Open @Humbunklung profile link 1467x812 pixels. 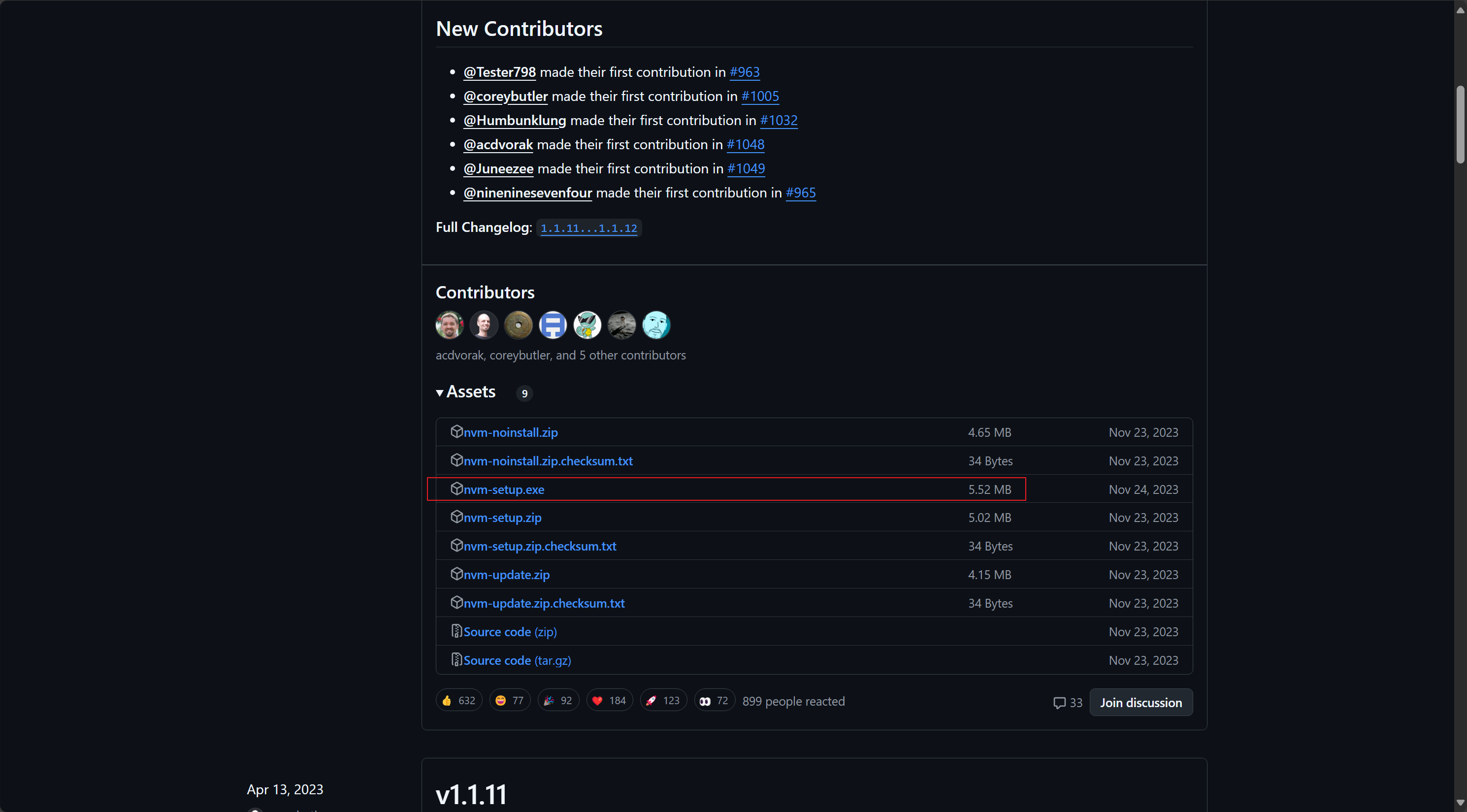[514, 120]
